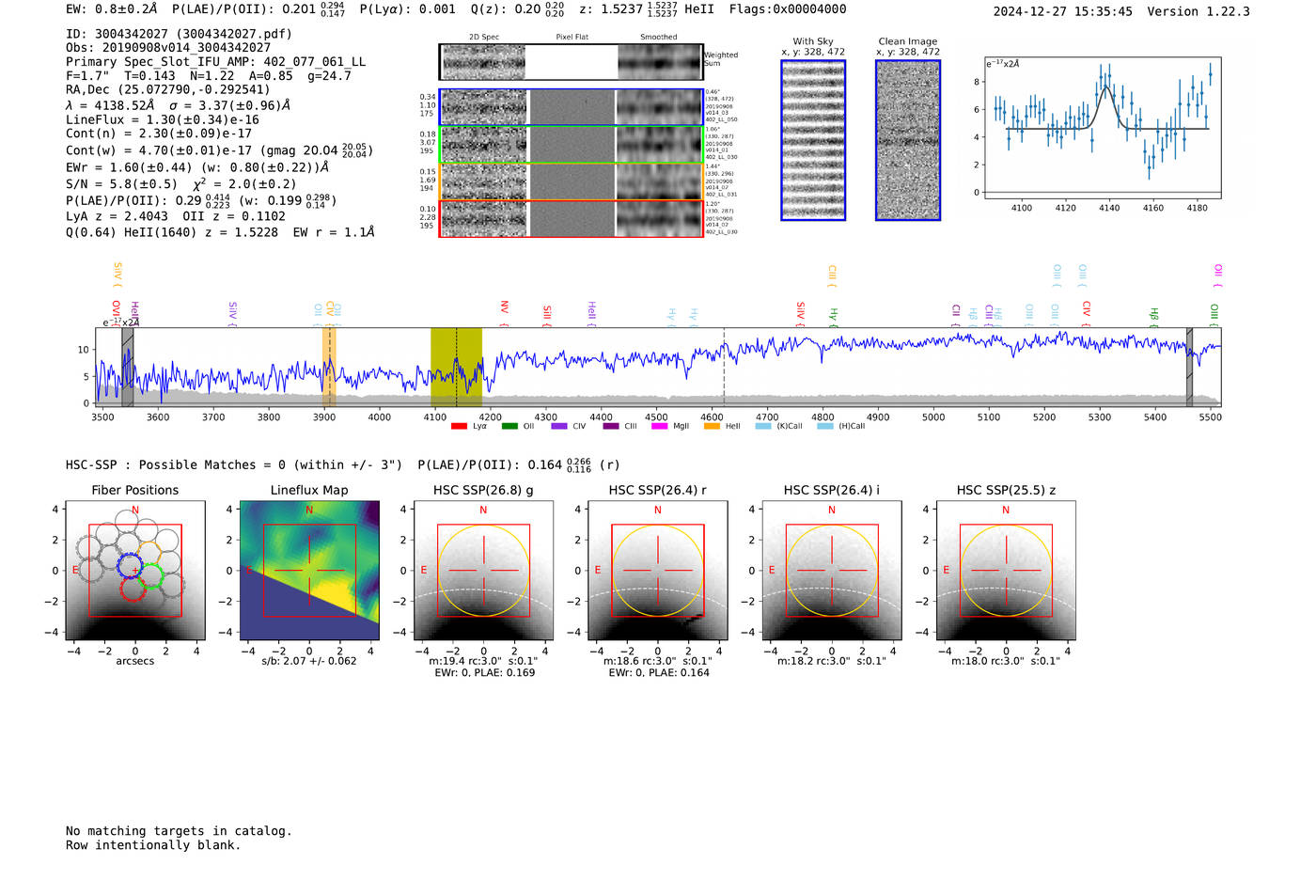Click the Smoothed column header
Screen dimensions: 1316x896
tap(659, 38)
